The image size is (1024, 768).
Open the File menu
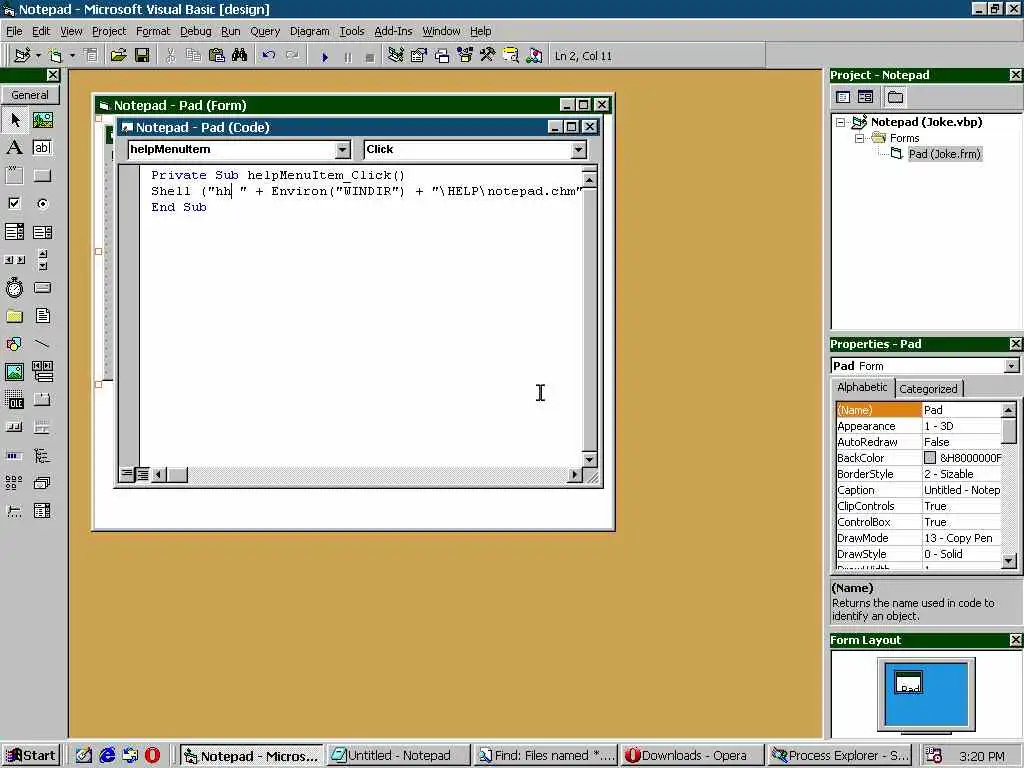(14, 31)
